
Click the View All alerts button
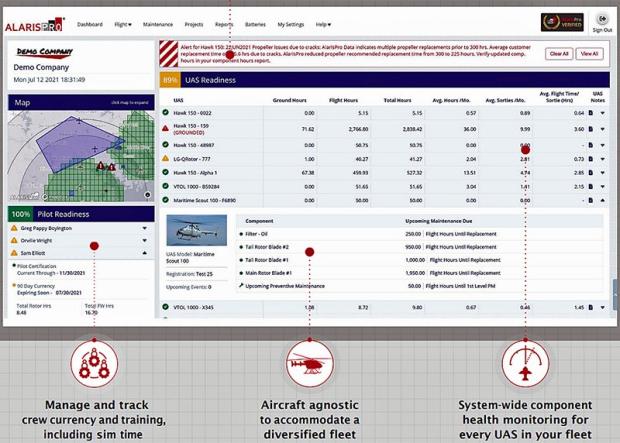click(590, 53)
